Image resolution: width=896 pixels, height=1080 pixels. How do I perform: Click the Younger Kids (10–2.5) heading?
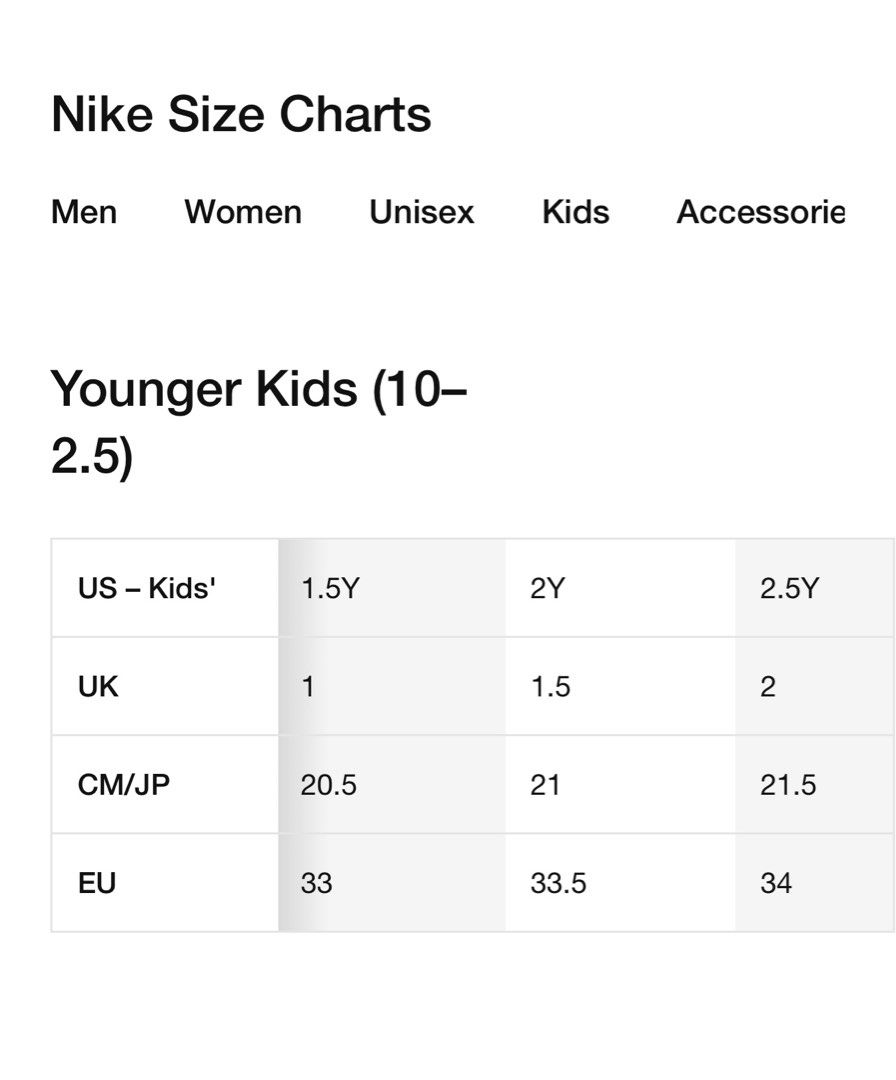(258, 422)
